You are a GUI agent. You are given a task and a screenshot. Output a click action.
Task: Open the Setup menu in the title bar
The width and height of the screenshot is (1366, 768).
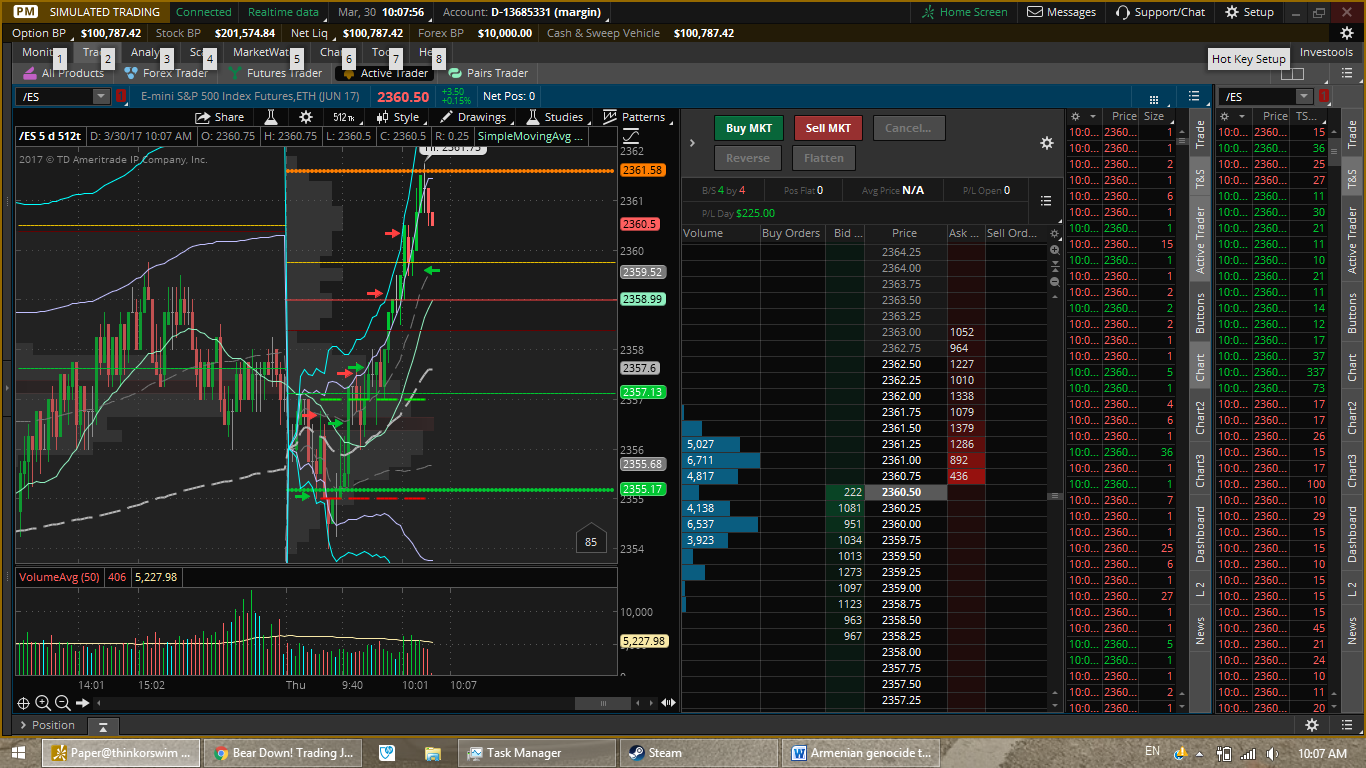coord(1249,12)
